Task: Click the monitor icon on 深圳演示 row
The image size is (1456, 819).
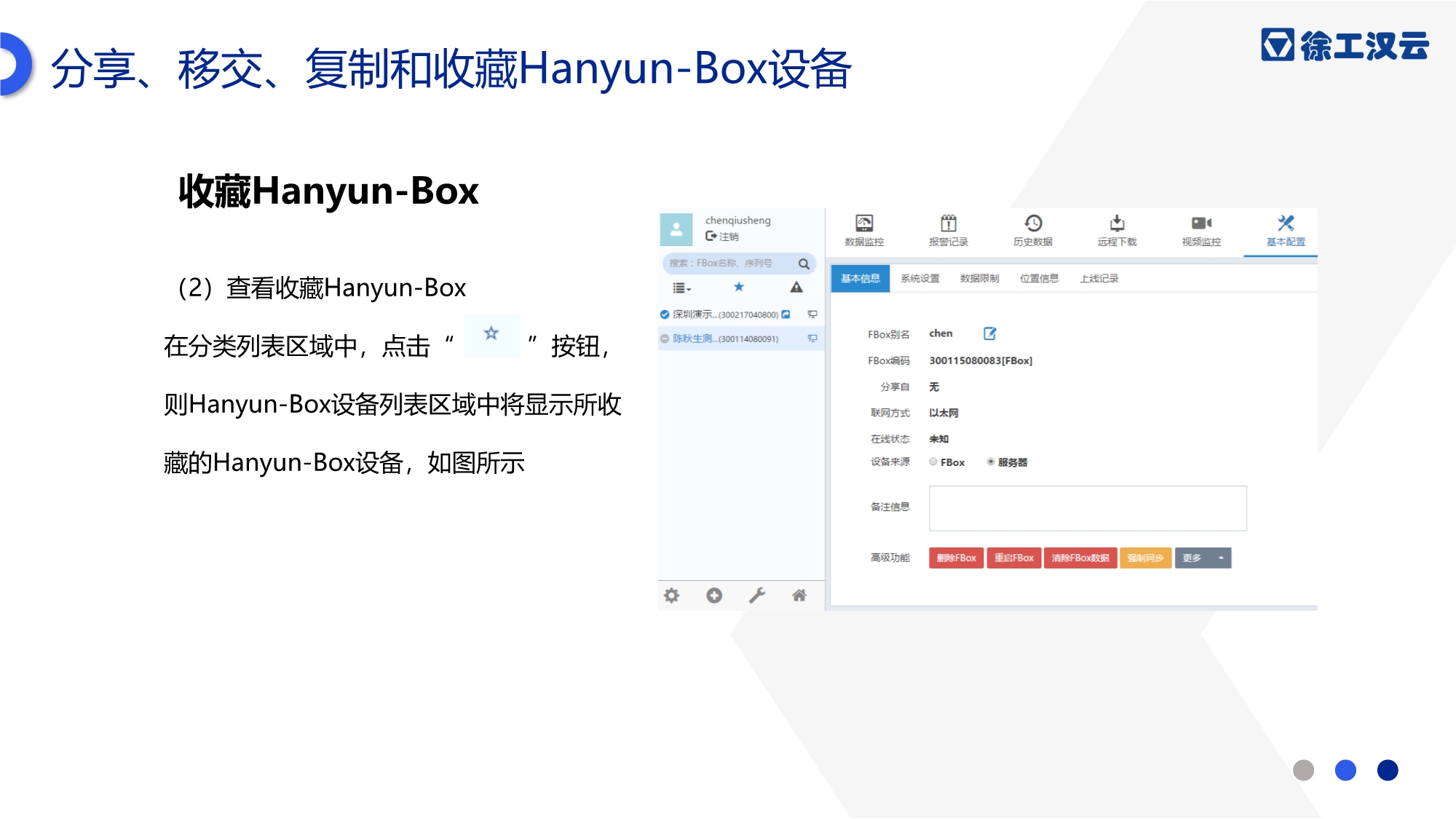Action: tap(812, 314)
